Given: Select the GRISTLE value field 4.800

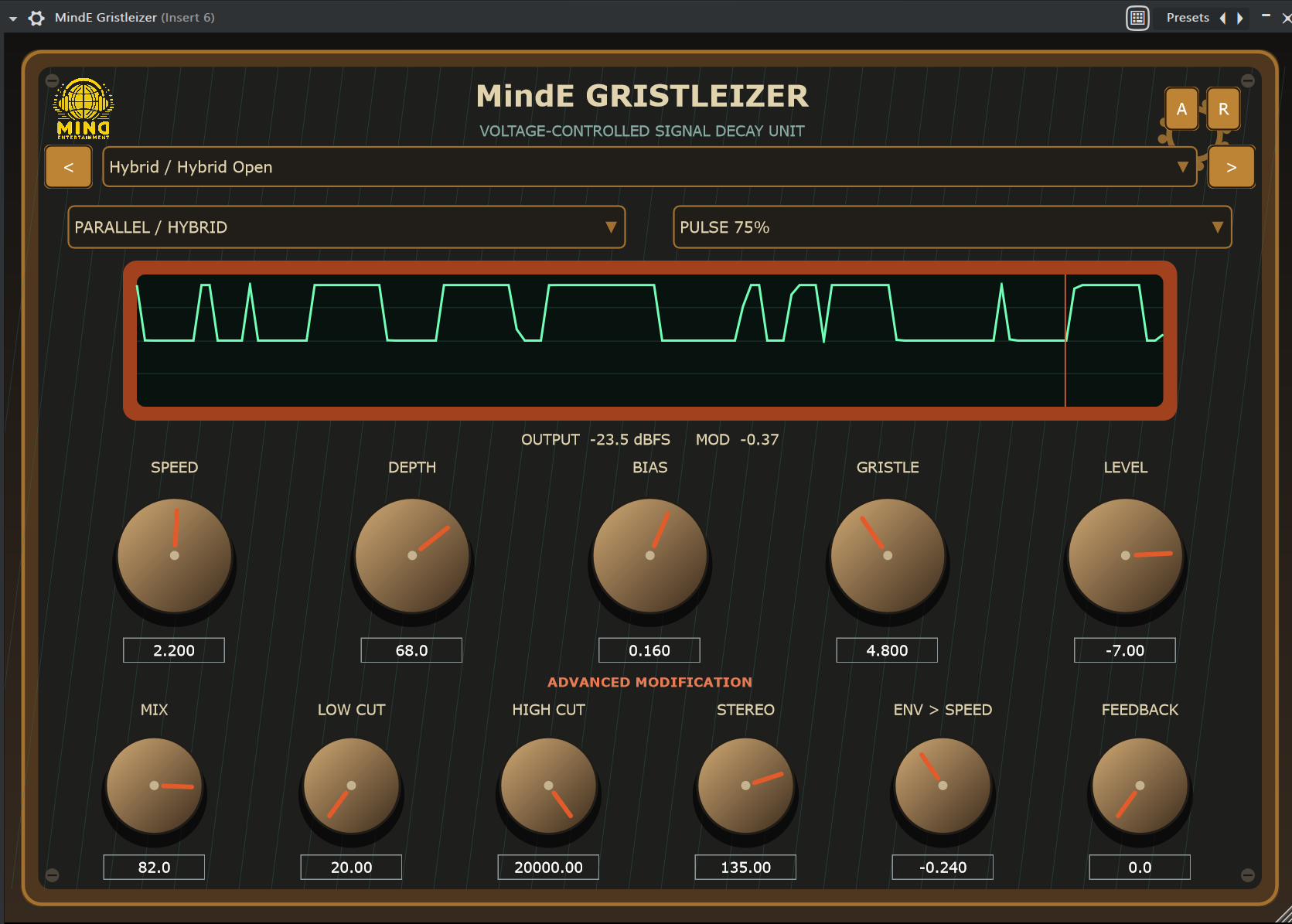Looking at the screenshot, I should coord(887,650).
